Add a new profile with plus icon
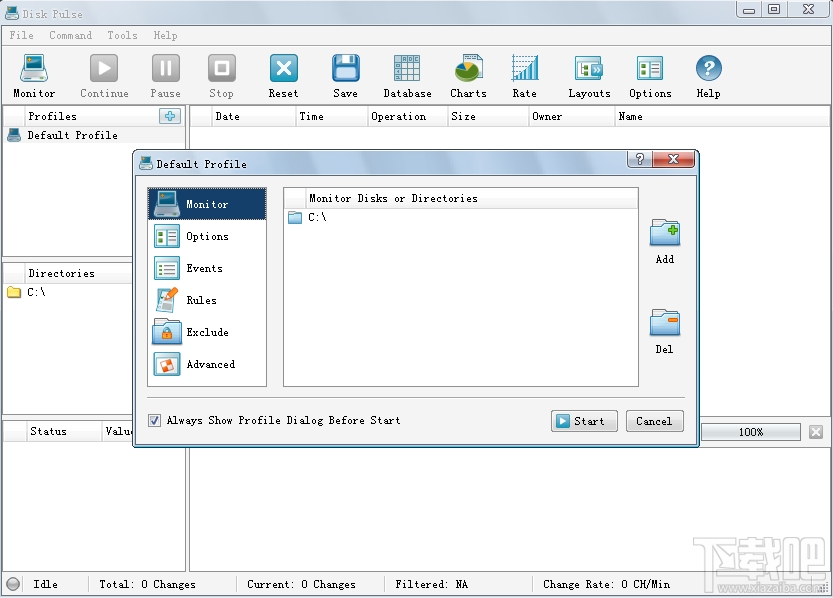The width and height of the screenshot is (833, 598). (x=169, y=116)
